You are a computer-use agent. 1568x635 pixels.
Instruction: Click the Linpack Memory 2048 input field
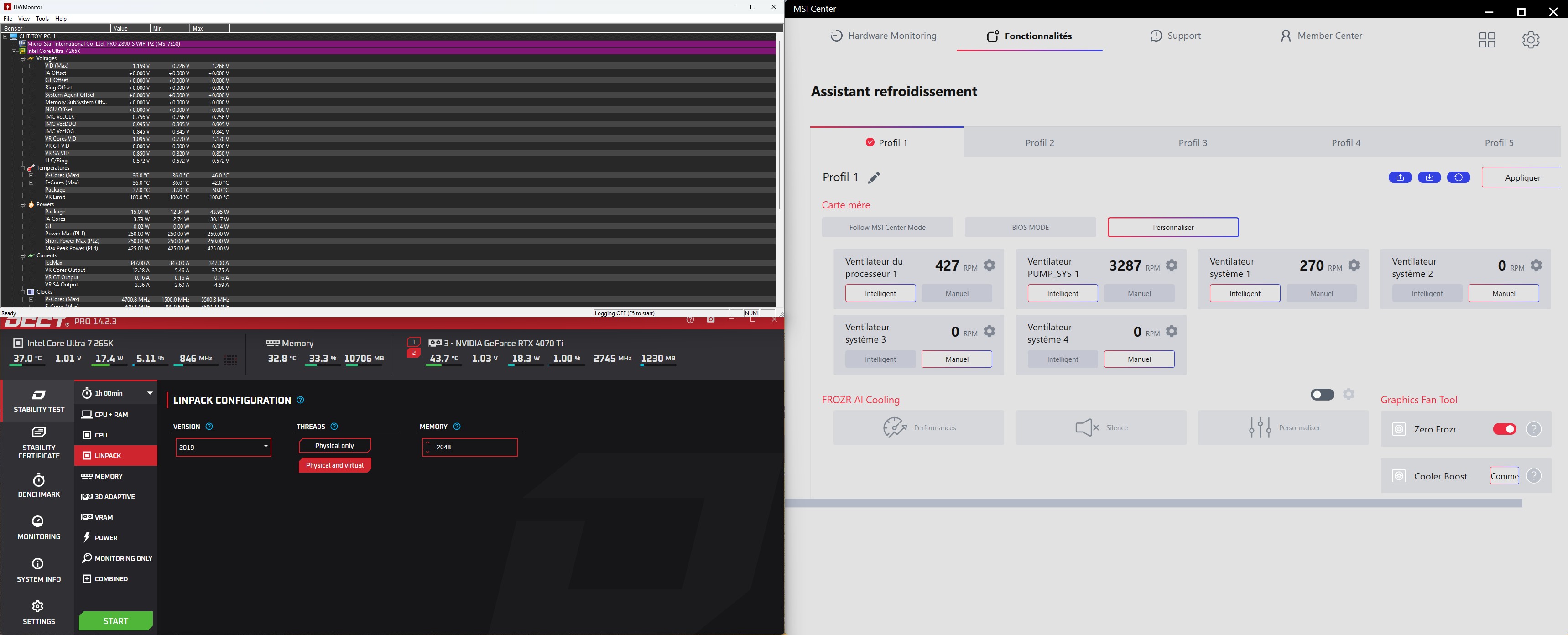tap(469, 447)
